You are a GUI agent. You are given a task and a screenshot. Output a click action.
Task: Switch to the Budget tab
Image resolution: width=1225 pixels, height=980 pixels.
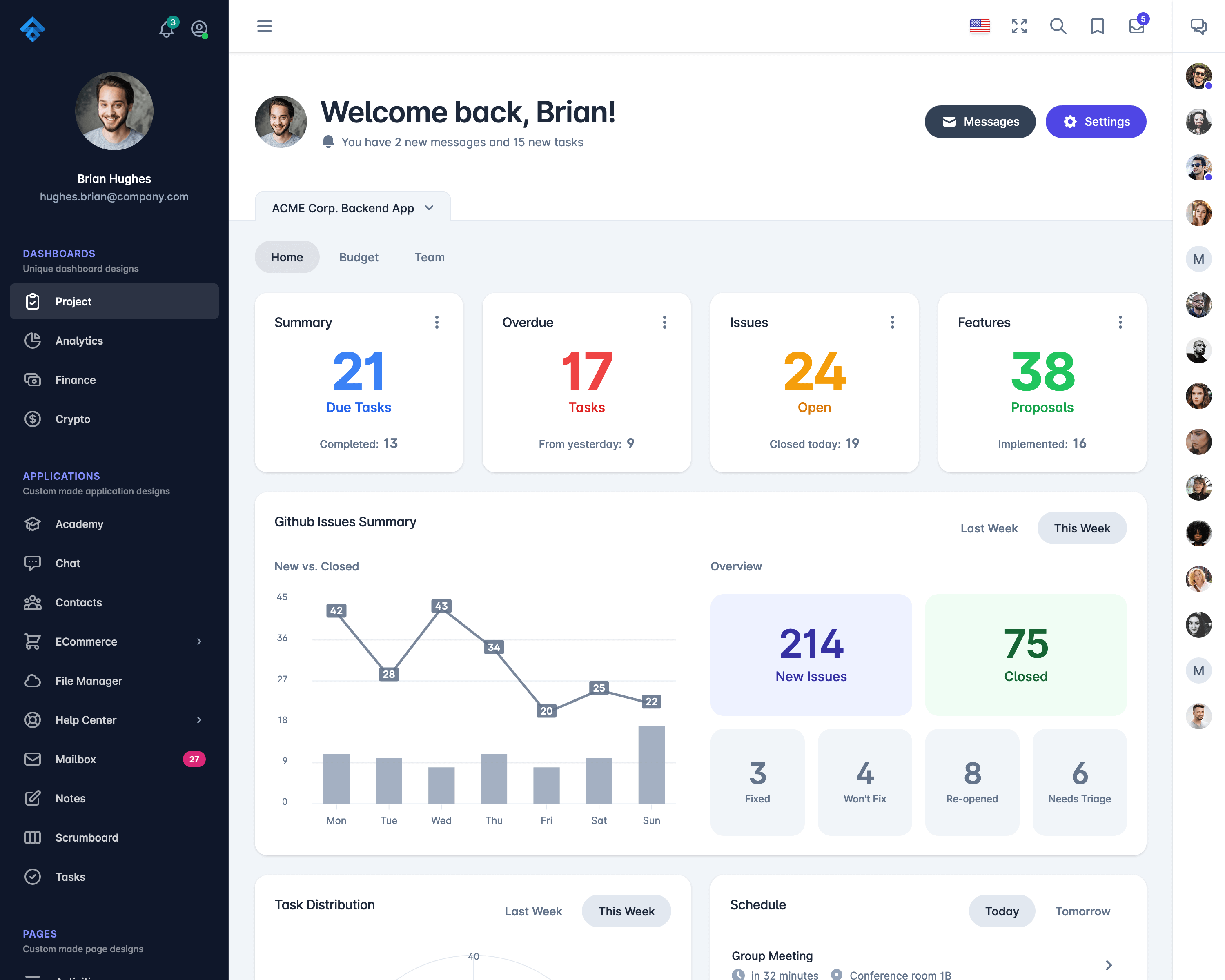click(x=358, y=257)
